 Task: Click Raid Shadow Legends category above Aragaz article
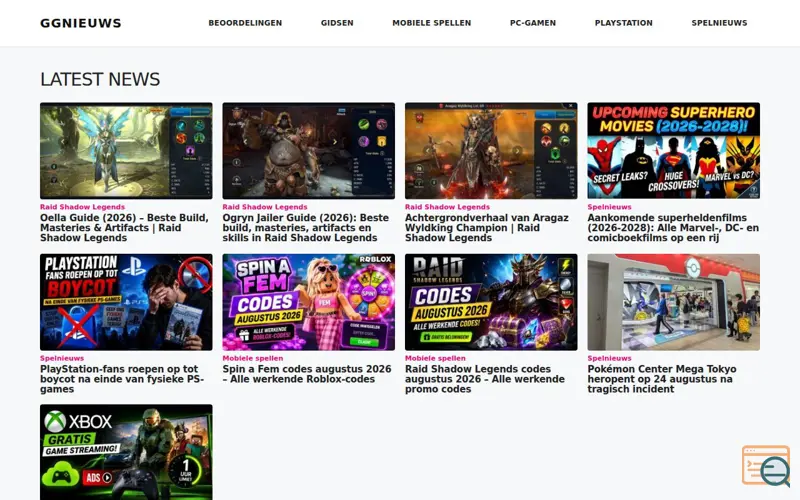click(447, 207)
